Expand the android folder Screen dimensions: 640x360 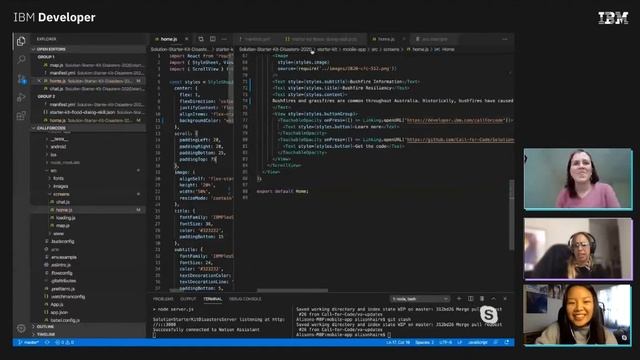click(x=58, y=147)
